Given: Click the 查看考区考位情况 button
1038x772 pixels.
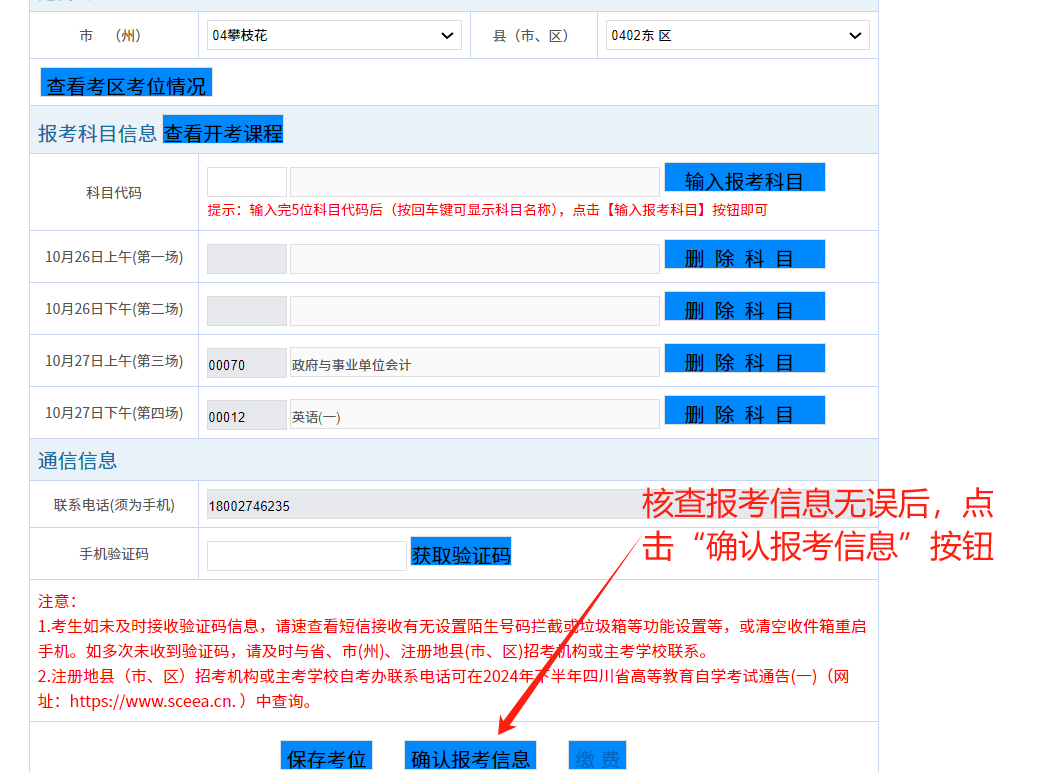Looking at the screenshot, I should [x=126, y=83].
